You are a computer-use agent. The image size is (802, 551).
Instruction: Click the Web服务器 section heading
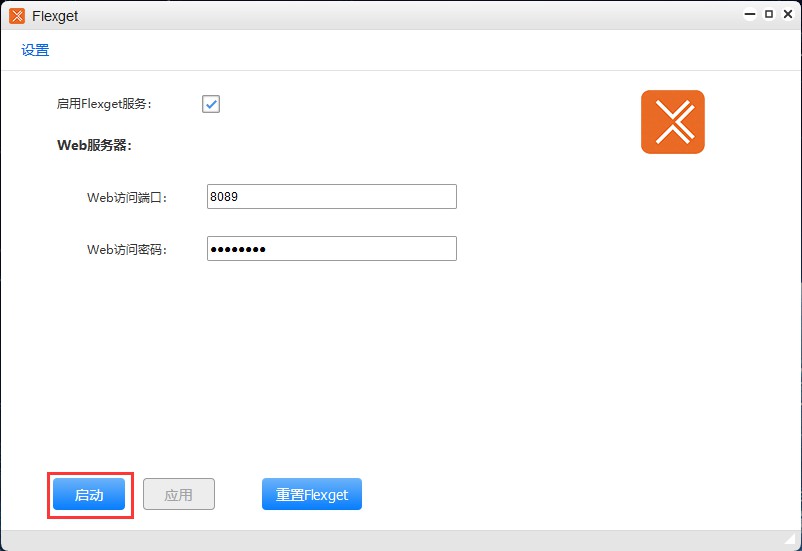(x=94, y=145)
